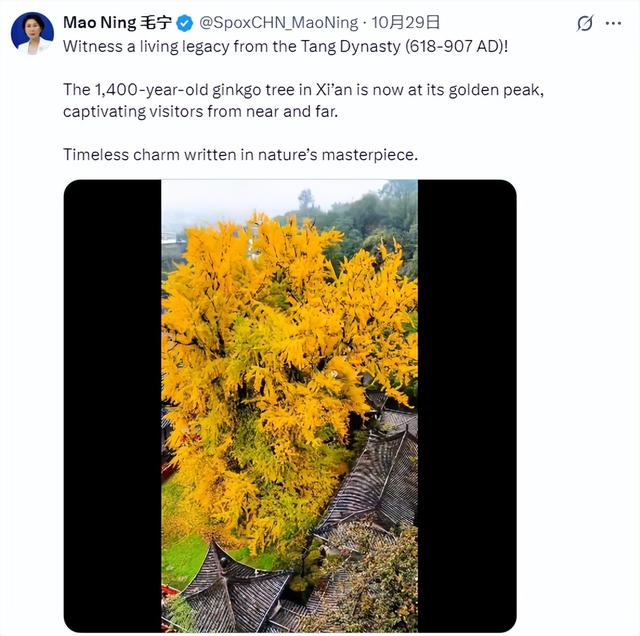
Task: Open the Mao Ning 毛宁 display name link
Action: click(117, 23)
